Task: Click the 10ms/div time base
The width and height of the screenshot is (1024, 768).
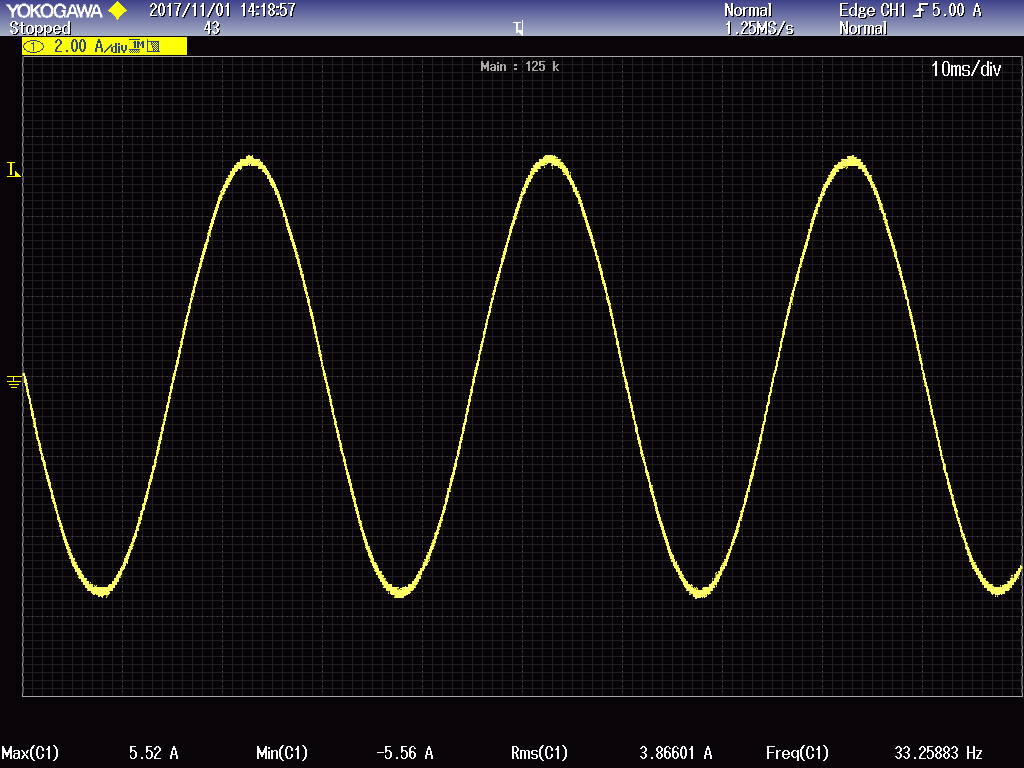Action: point(966,69)
